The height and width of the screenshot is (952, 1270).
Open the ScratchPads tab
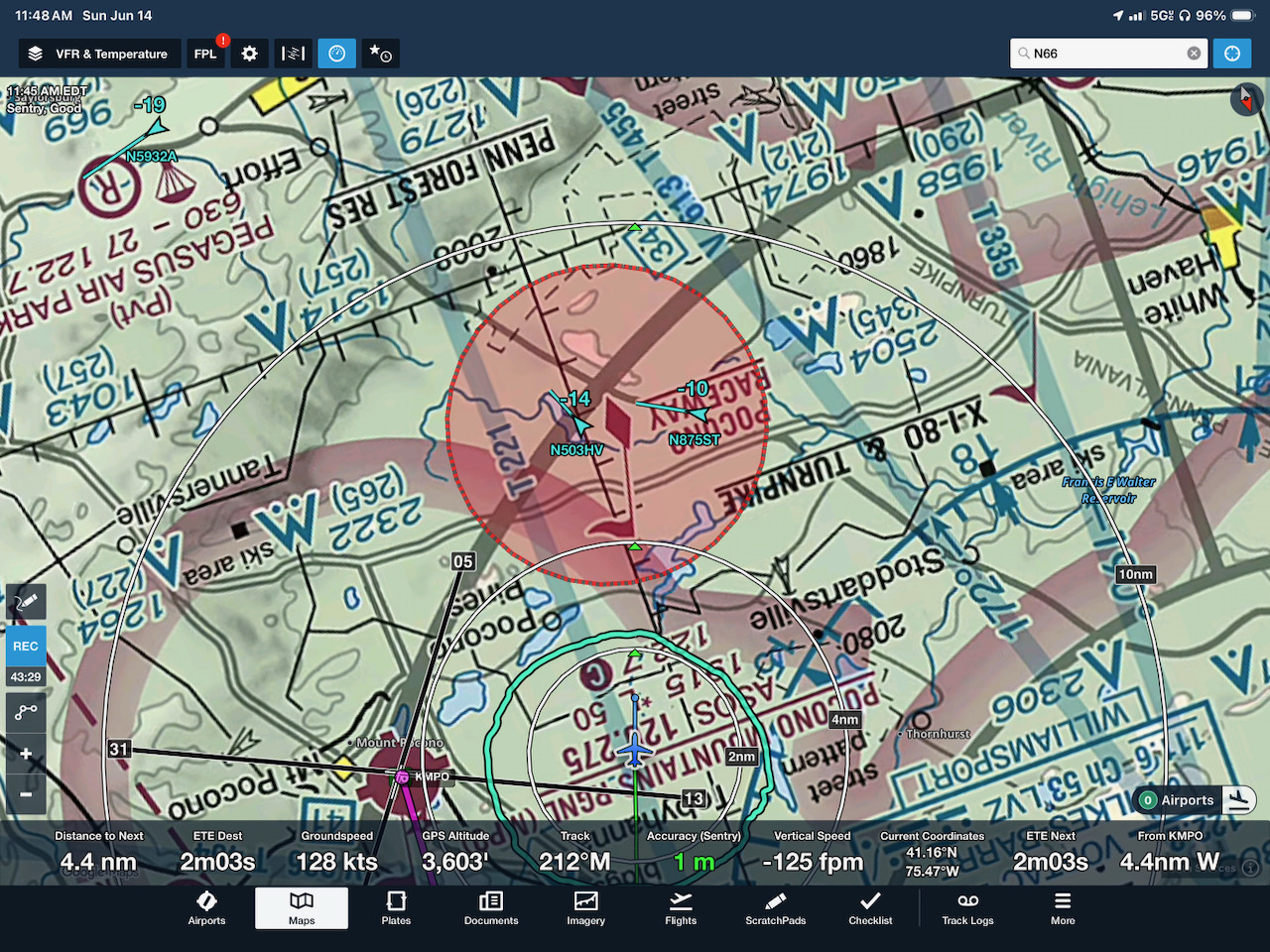(x=776, y=908)
